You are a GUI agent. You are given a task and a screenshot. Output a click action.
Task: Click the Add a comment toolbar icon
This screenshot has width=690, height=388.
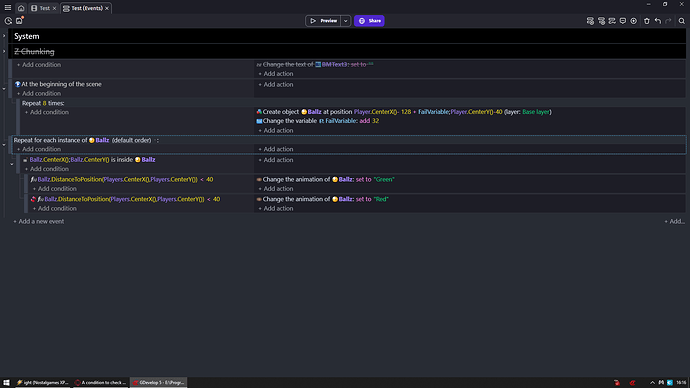tap(623, 21)
